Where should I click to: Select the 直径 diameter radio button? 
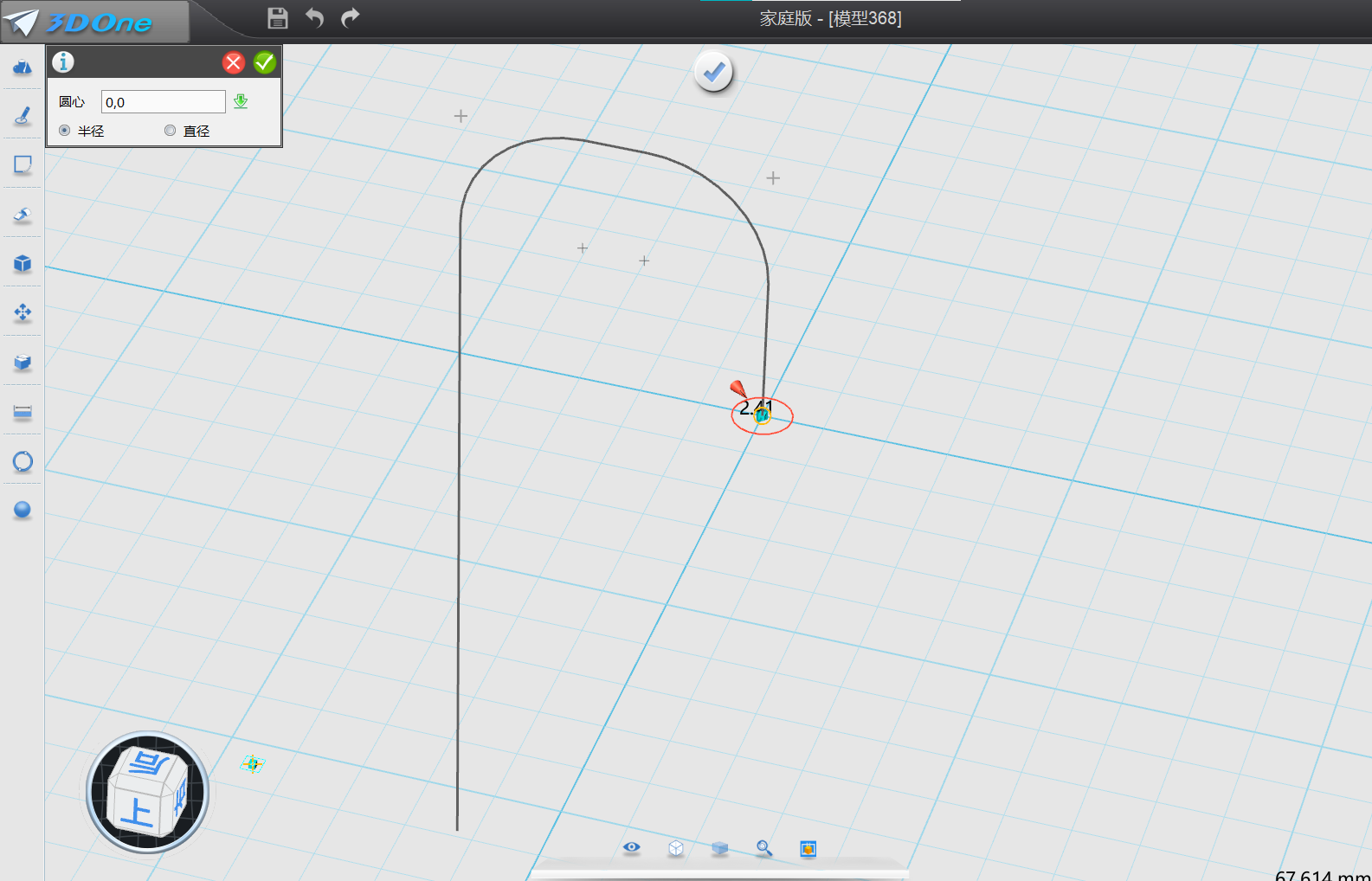click(x=170, y=131)
